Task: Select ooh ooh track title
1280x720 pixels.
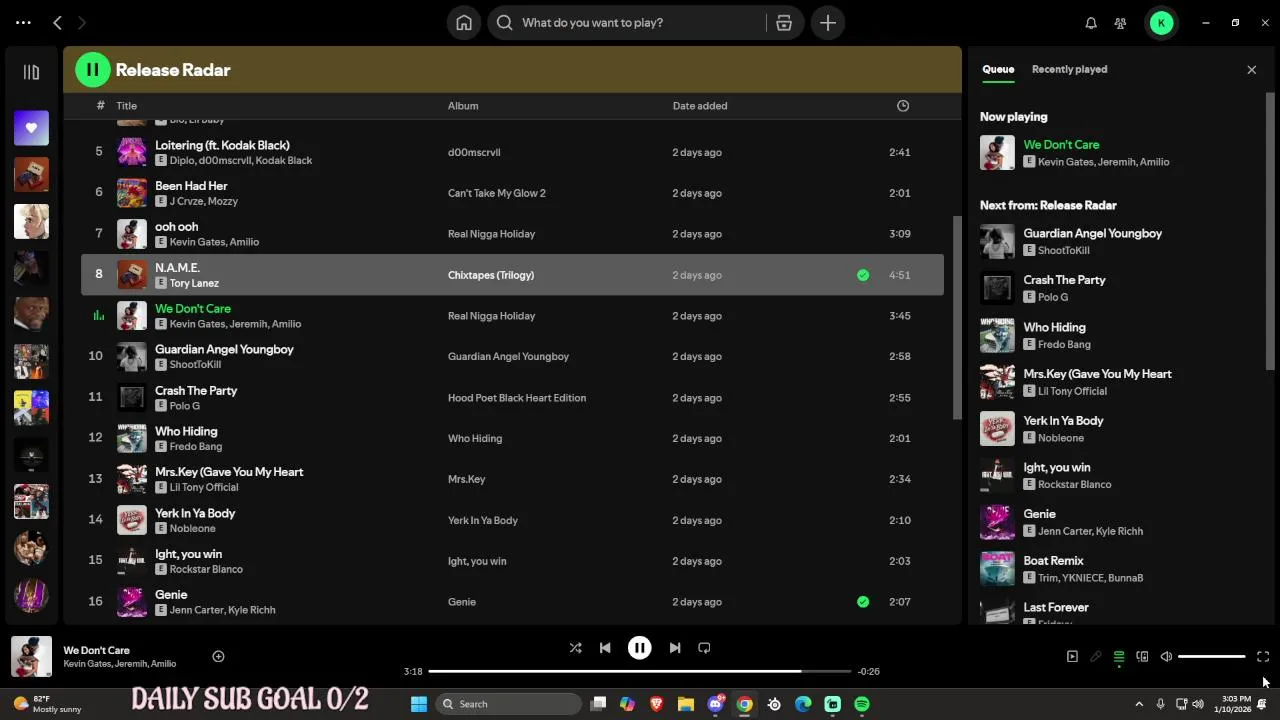Action: coord(176,227)
